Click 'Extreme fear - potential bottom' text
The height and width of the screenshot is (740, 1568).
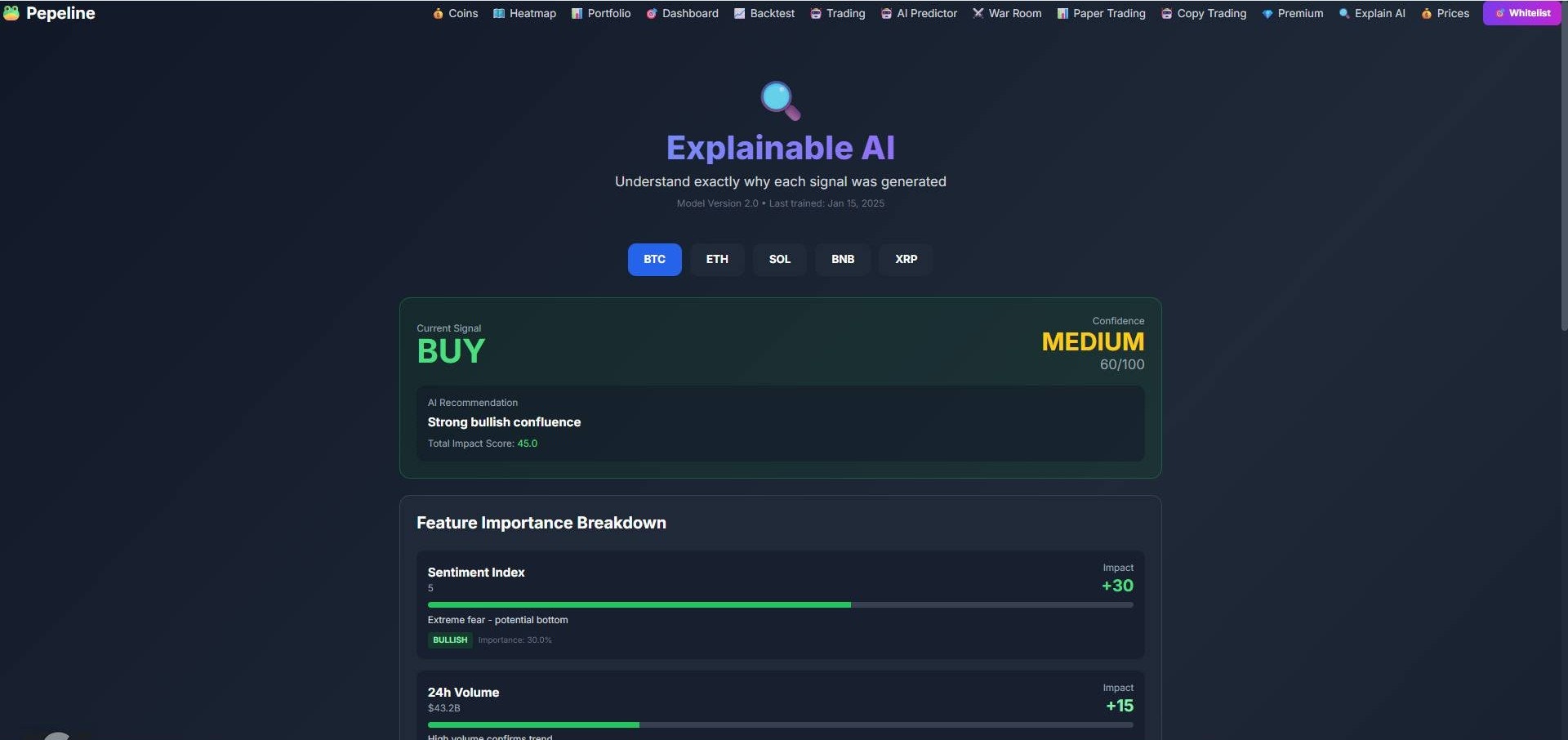(x=497, y=620)
